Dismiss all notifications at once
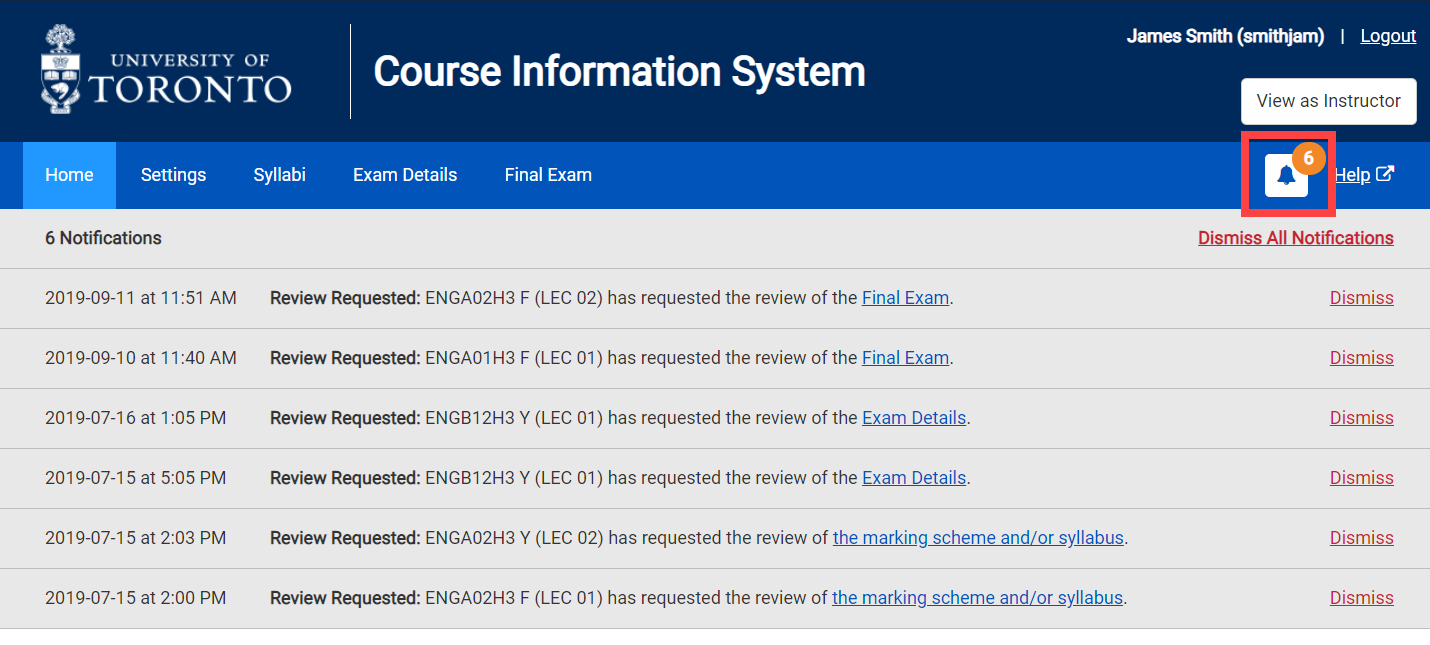The image size is (1430, 645). (x=1295, y=238)
